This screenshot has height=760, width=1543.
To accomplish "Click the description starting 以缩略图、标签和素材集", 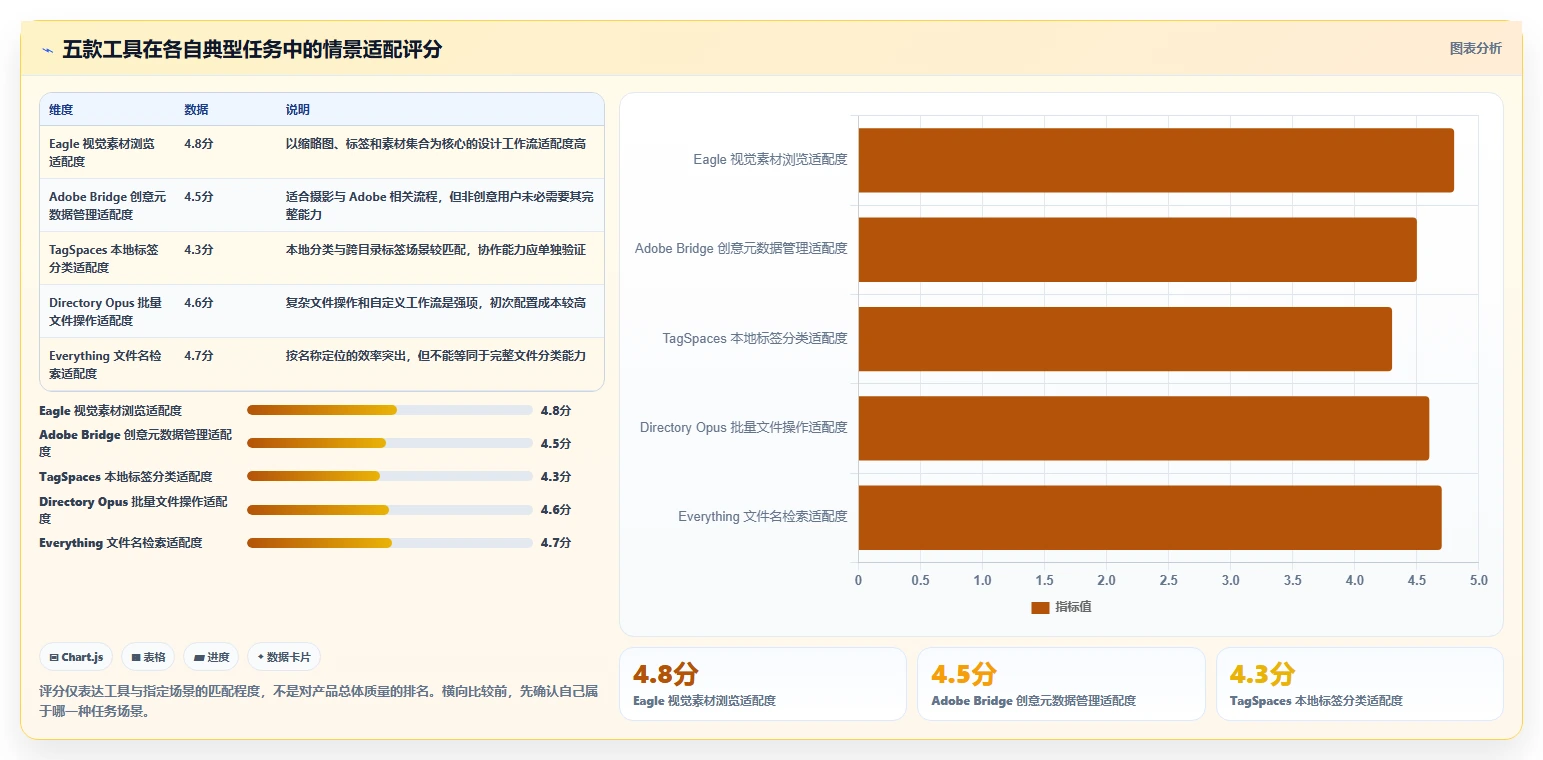I will click(x=436, y=144).
